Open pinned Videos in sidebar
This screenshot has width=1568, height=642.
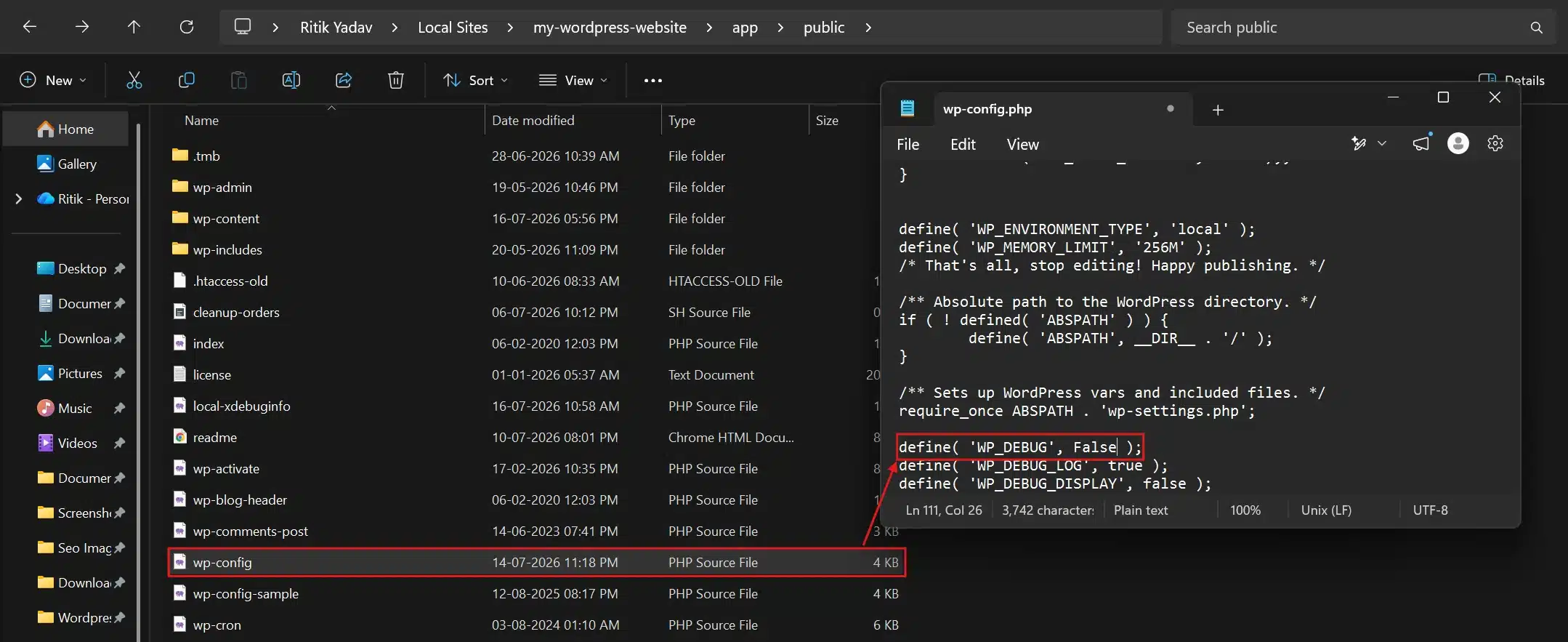pyautogui.click(x=68, y=443)
